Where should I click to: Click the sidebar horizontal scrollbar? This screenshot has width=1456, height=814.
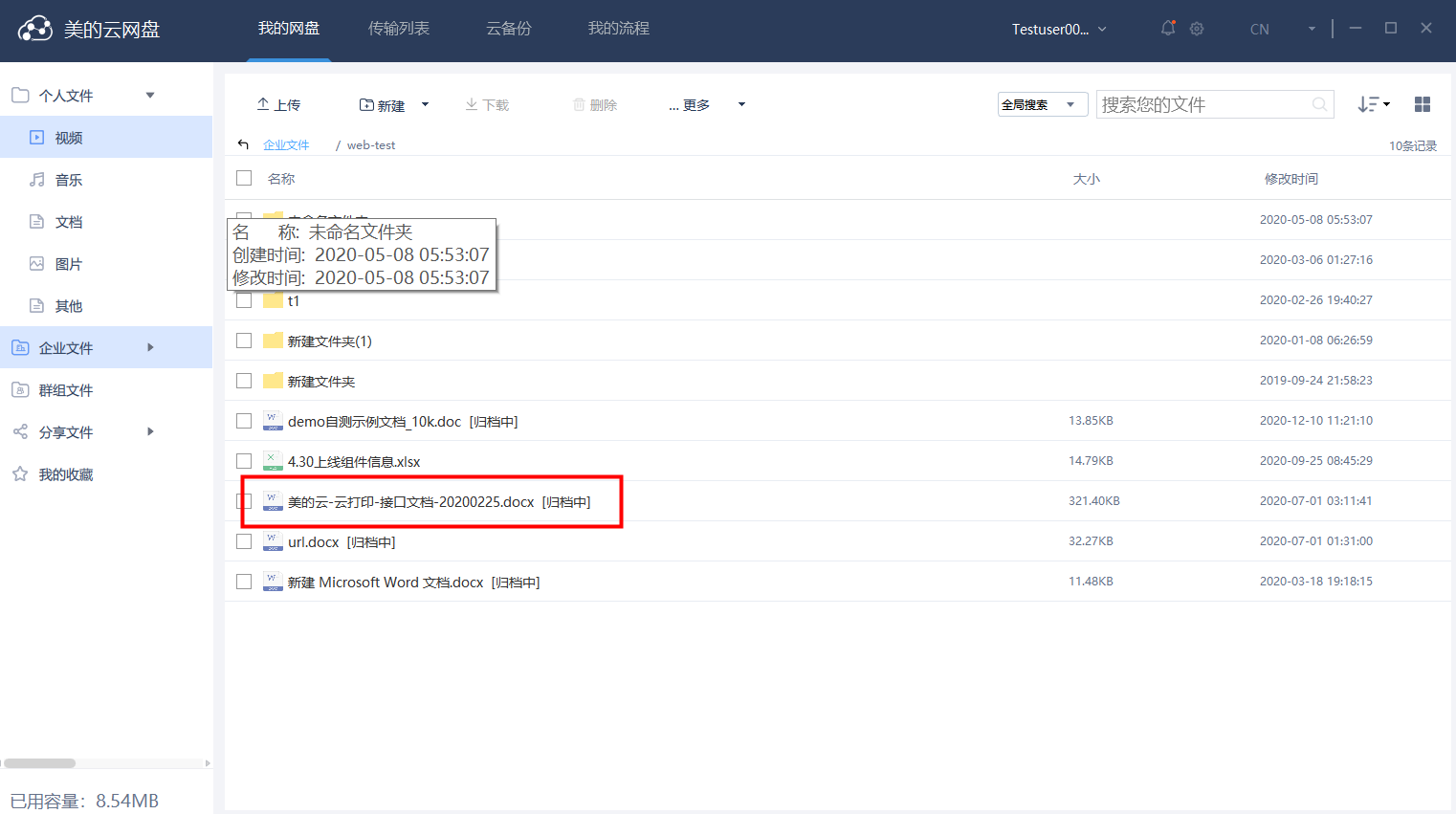pos(38,763)
